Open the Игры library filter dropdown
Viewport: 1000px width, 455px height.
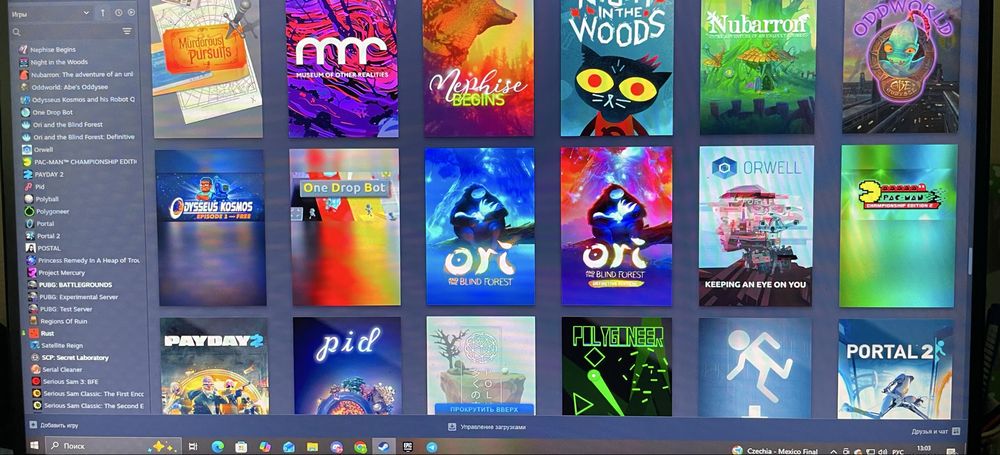tap(51, 13)
